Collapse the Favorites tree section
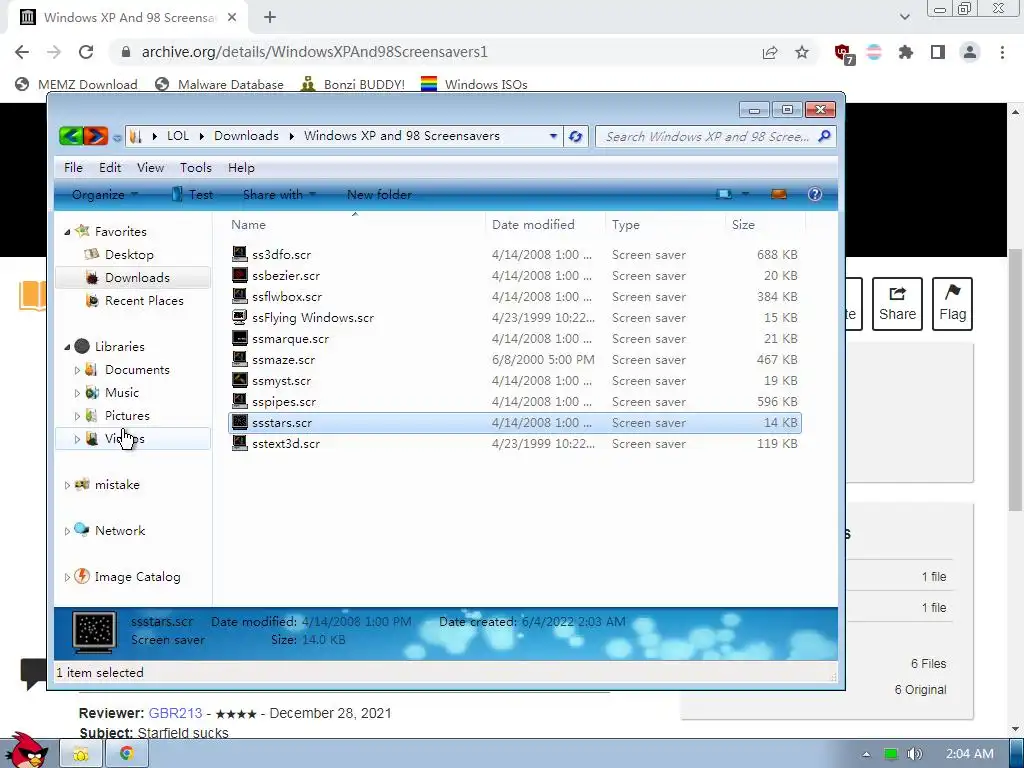Image resolution: width=1024 pixels, height=768 pixels. [67, 232]
